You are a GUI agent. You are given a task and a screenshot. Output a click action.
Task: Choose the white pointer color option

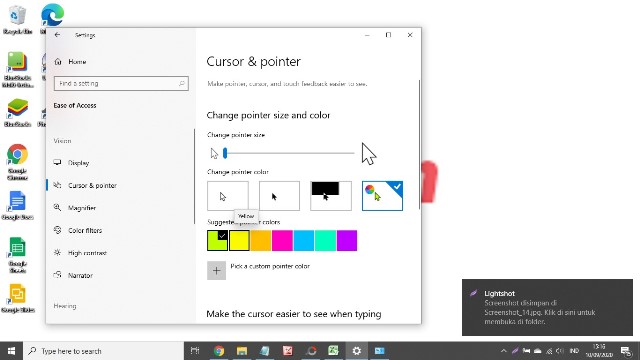(228, 196)
